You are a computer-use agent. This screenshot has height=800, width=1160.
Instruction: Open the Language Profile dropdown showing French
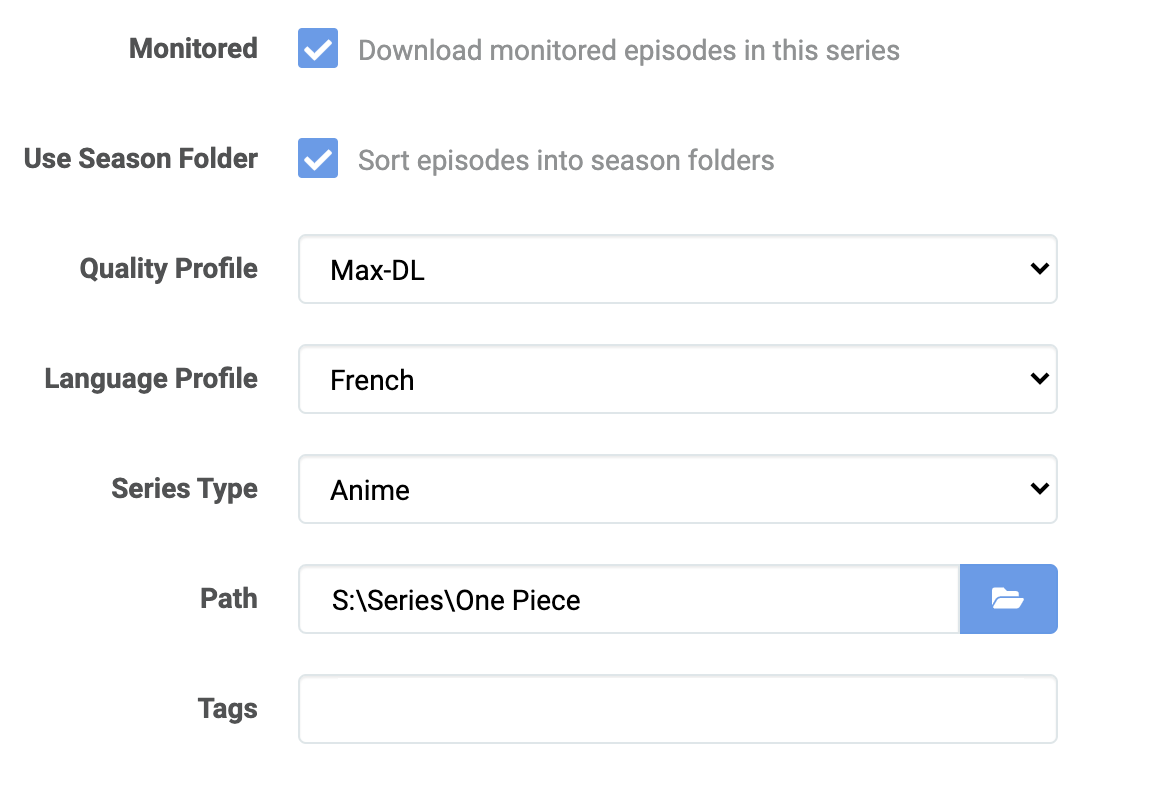click(677, 379)
